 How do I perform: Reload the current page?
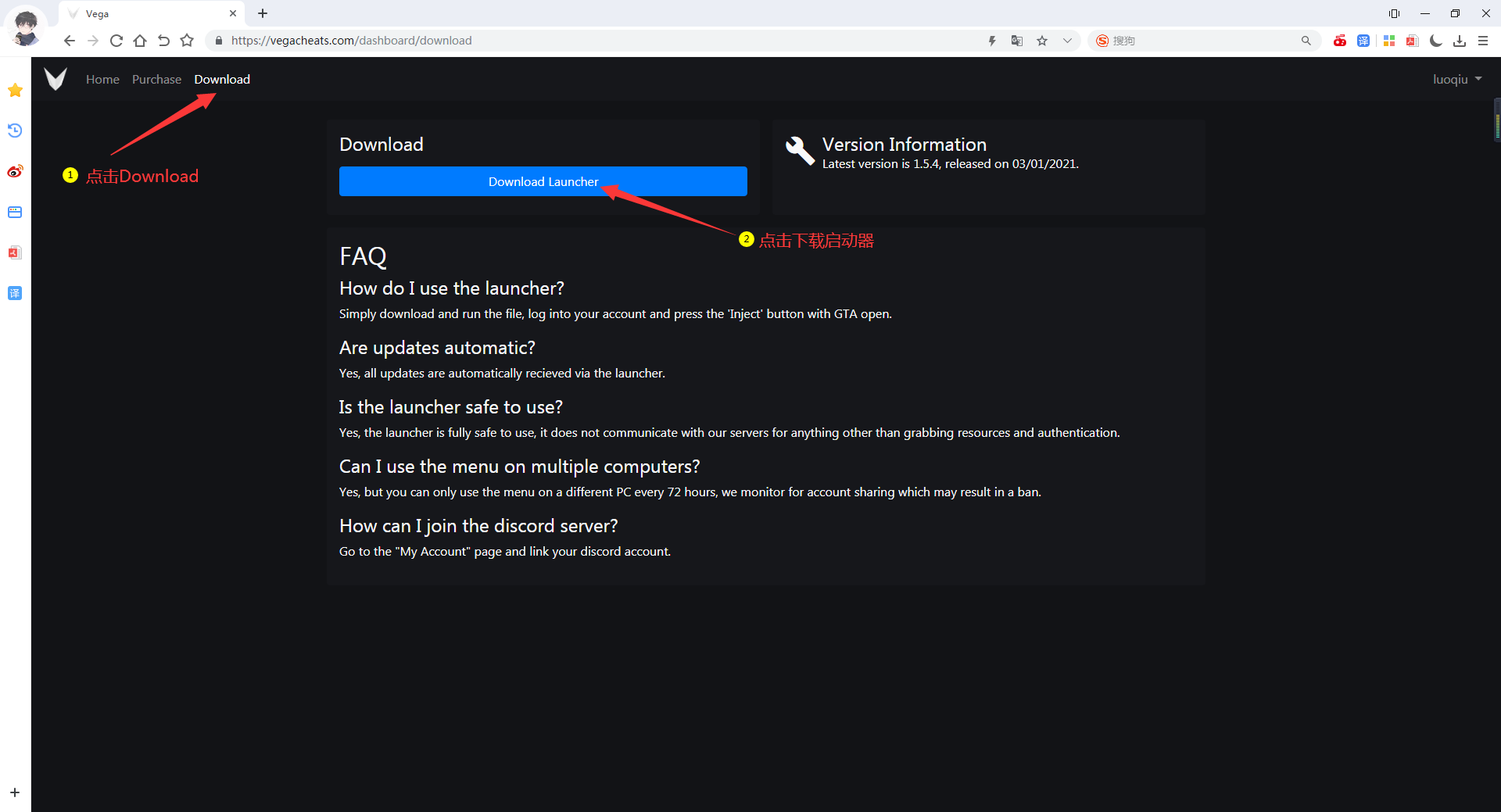(116, 41)
